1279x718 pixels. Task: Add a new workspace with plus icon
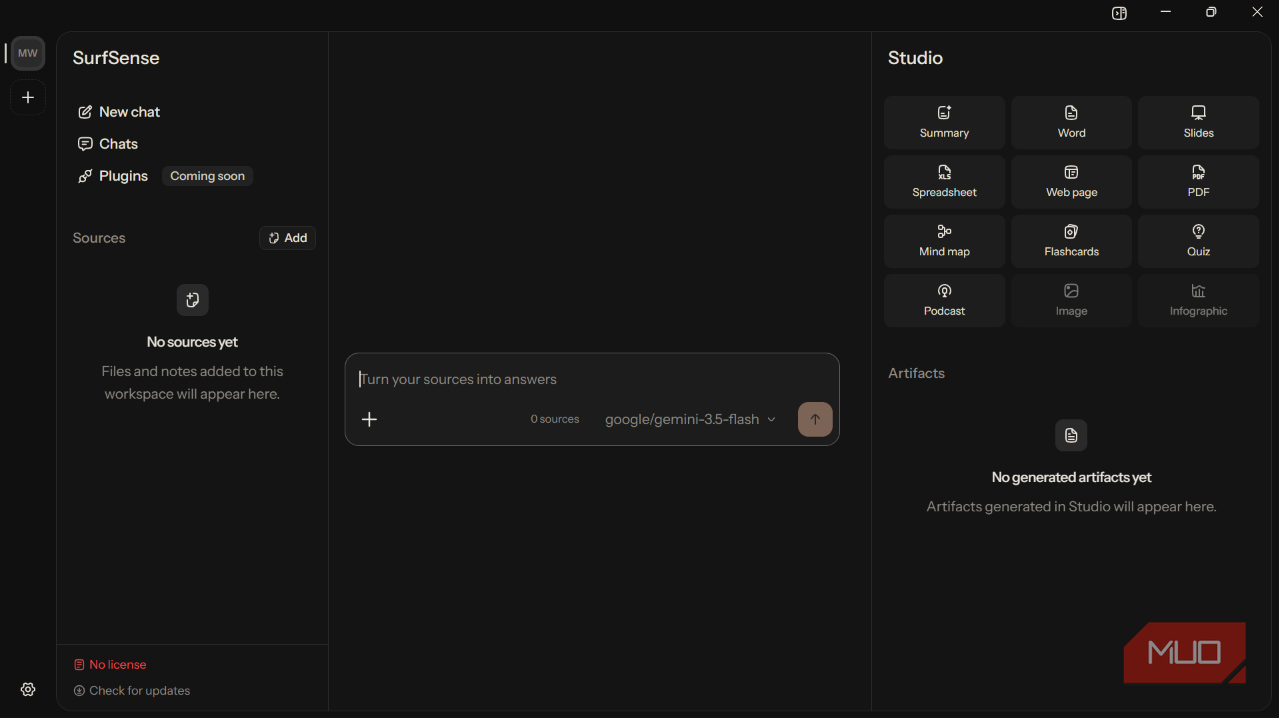pos(28,97)
